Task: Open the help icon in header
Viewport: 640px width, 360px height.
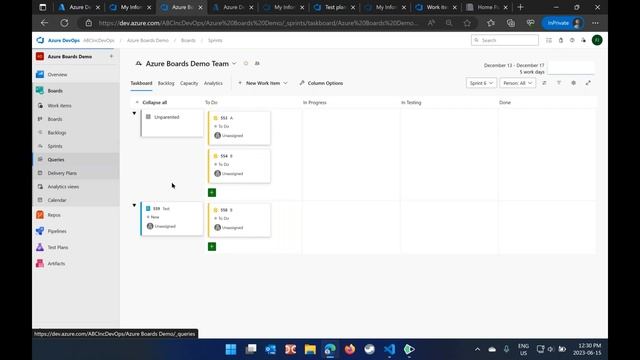Action: coord(572,40)
